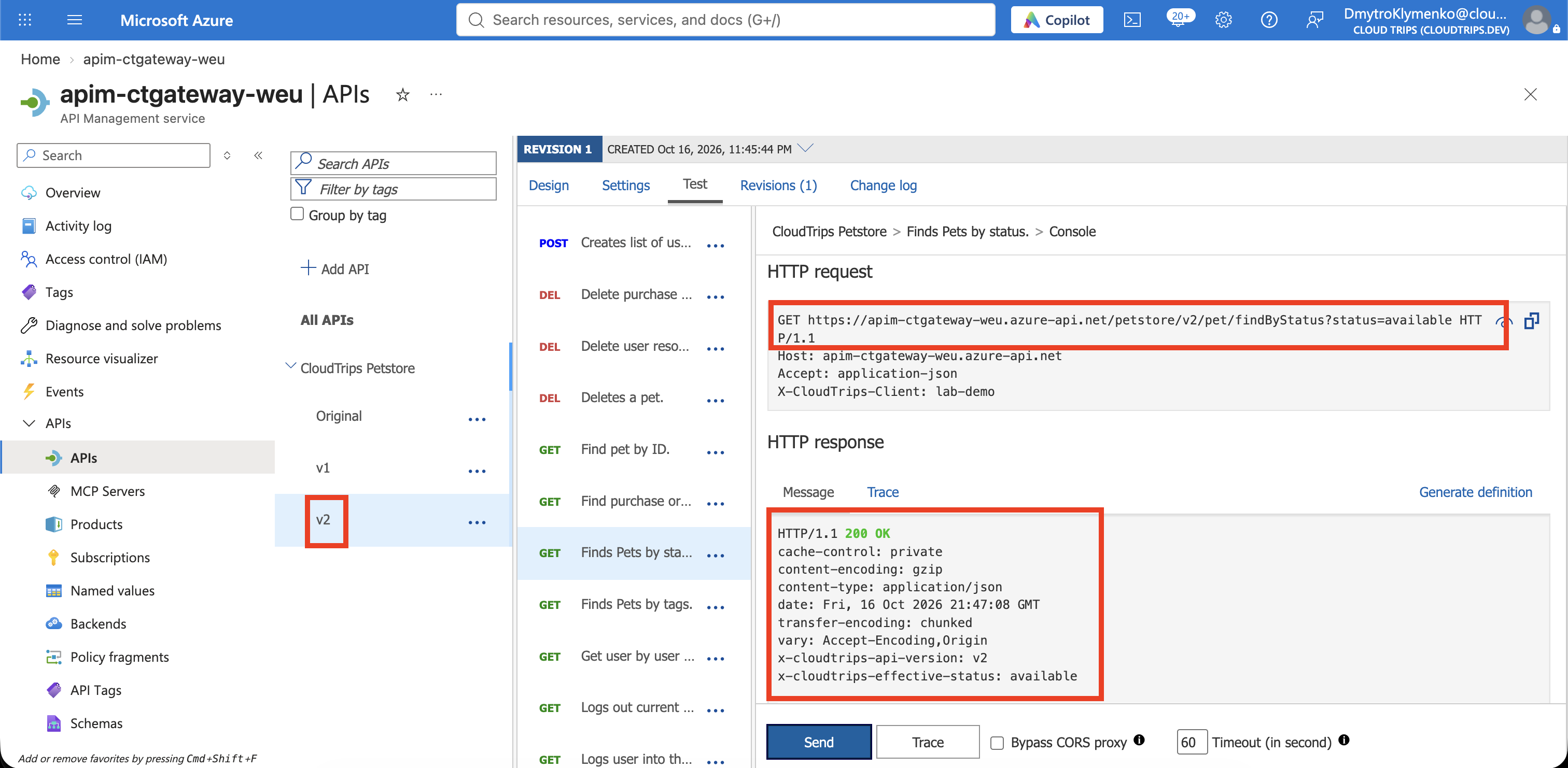Open options for the v2 API
This screenshot has width=1568, height=768.
(x=477, y=522)
